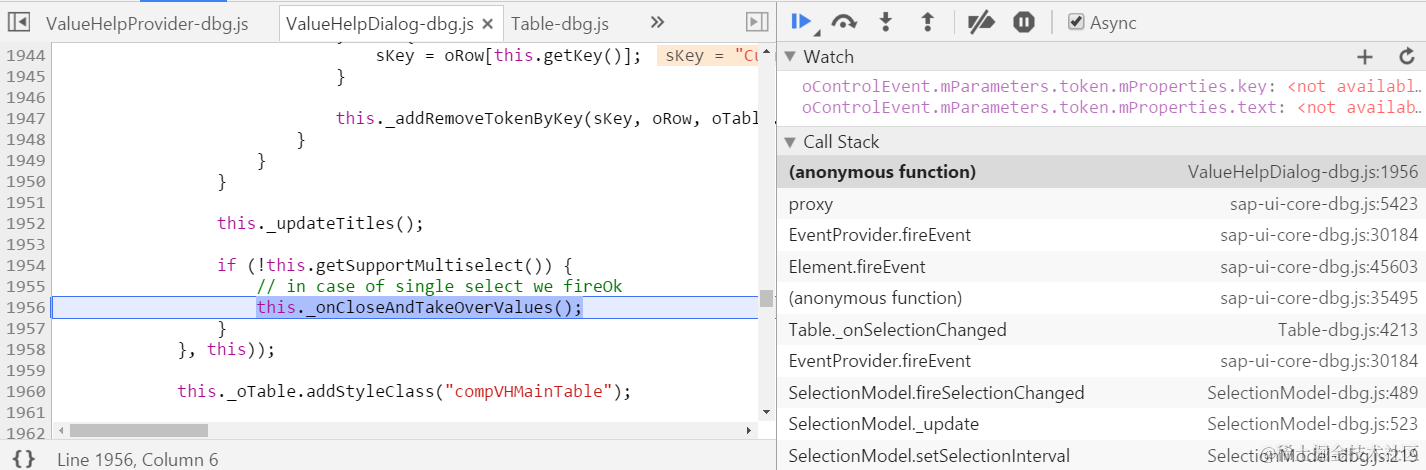The height and width of the screenshot is (470, 1426).
Task: Set breakpoint on line number 1947
Action: pos(25,118)
